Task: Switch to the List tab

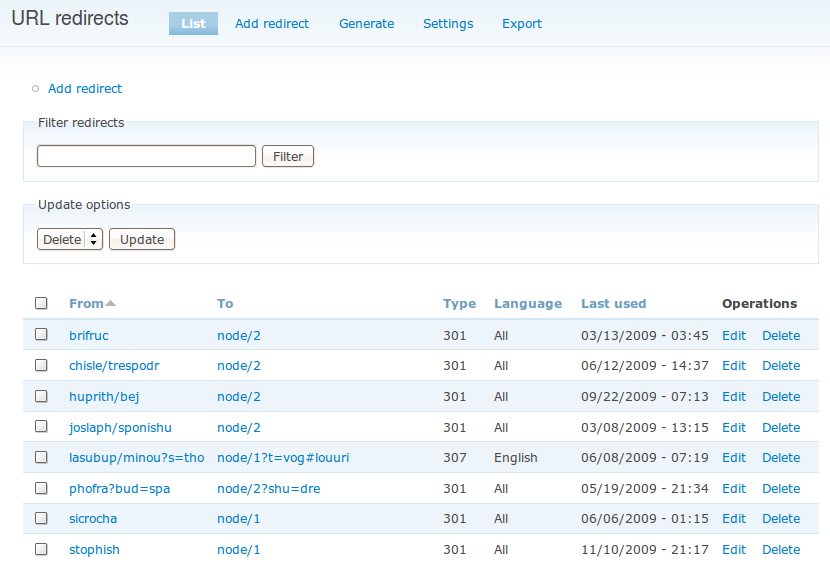Action: coord(193,24)
